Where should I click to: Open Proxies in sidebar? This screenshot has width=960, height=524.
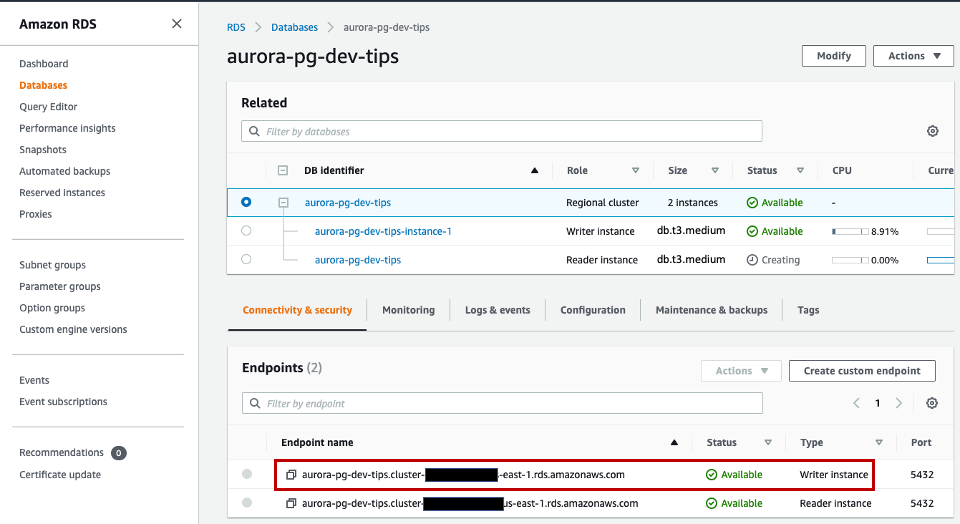tap(36, 214)
